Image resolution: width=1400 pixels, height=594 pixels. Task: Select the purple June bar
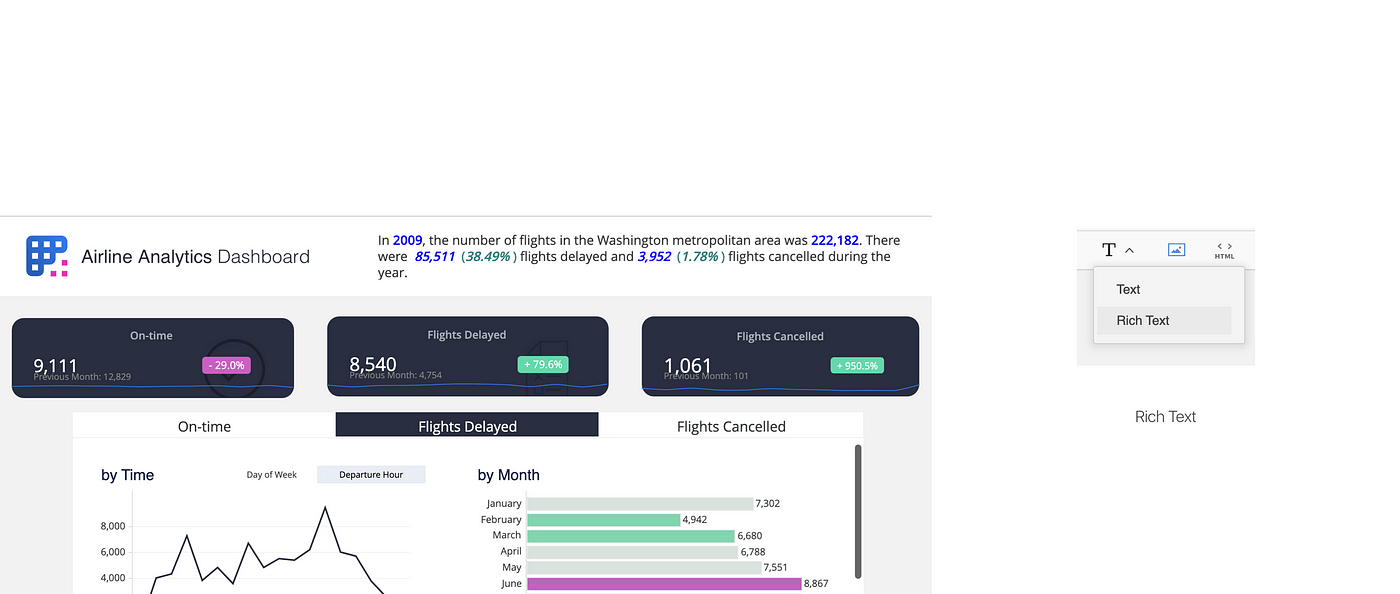(664, 583)
